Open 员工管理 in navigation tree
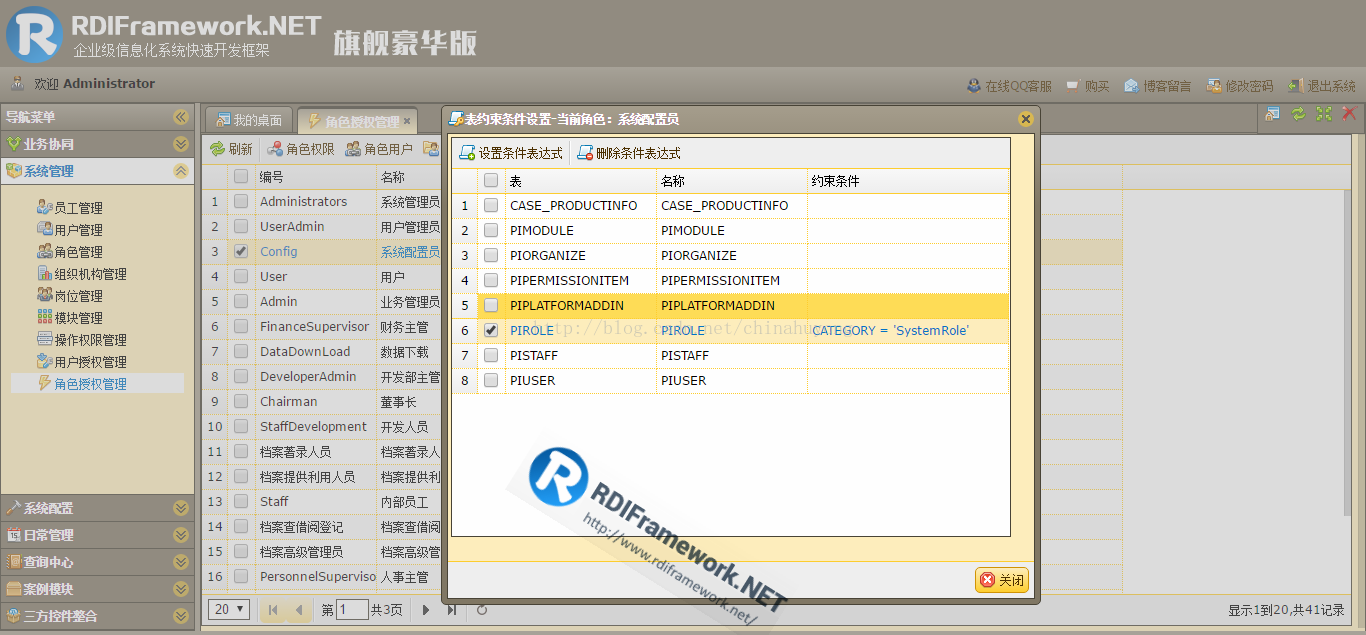This screenshot has width=1366, height=635. click(69, 208)
